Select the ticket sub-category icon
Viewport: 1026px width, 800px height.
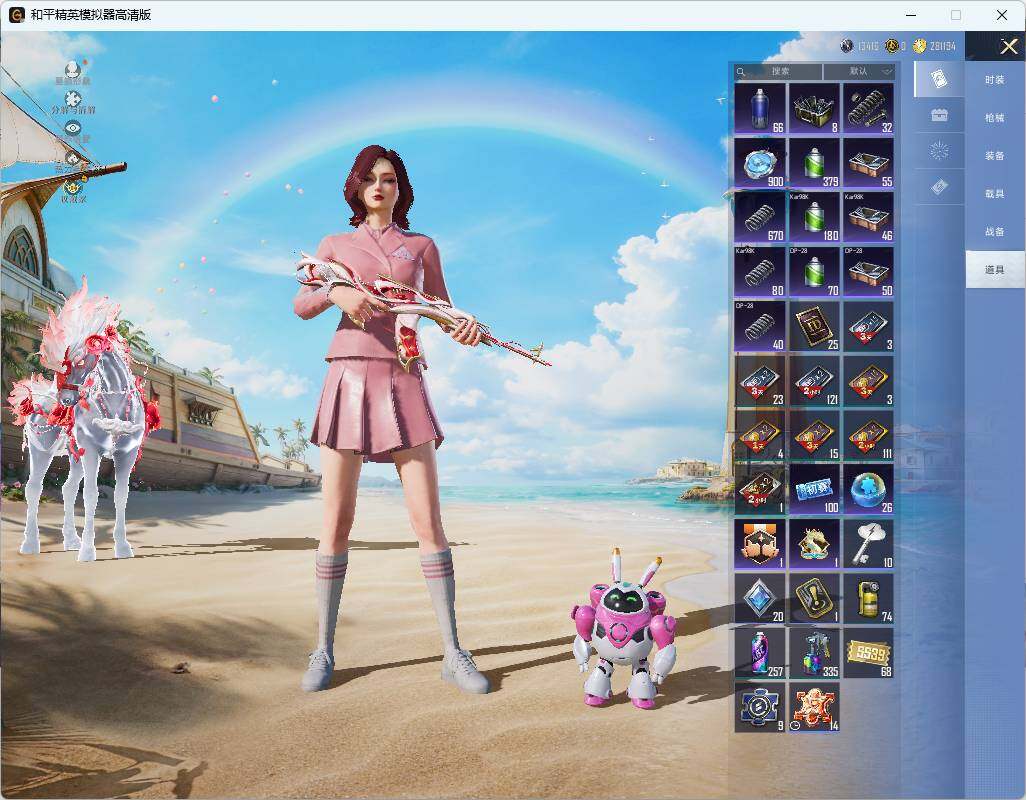click(x=939, y=188)
